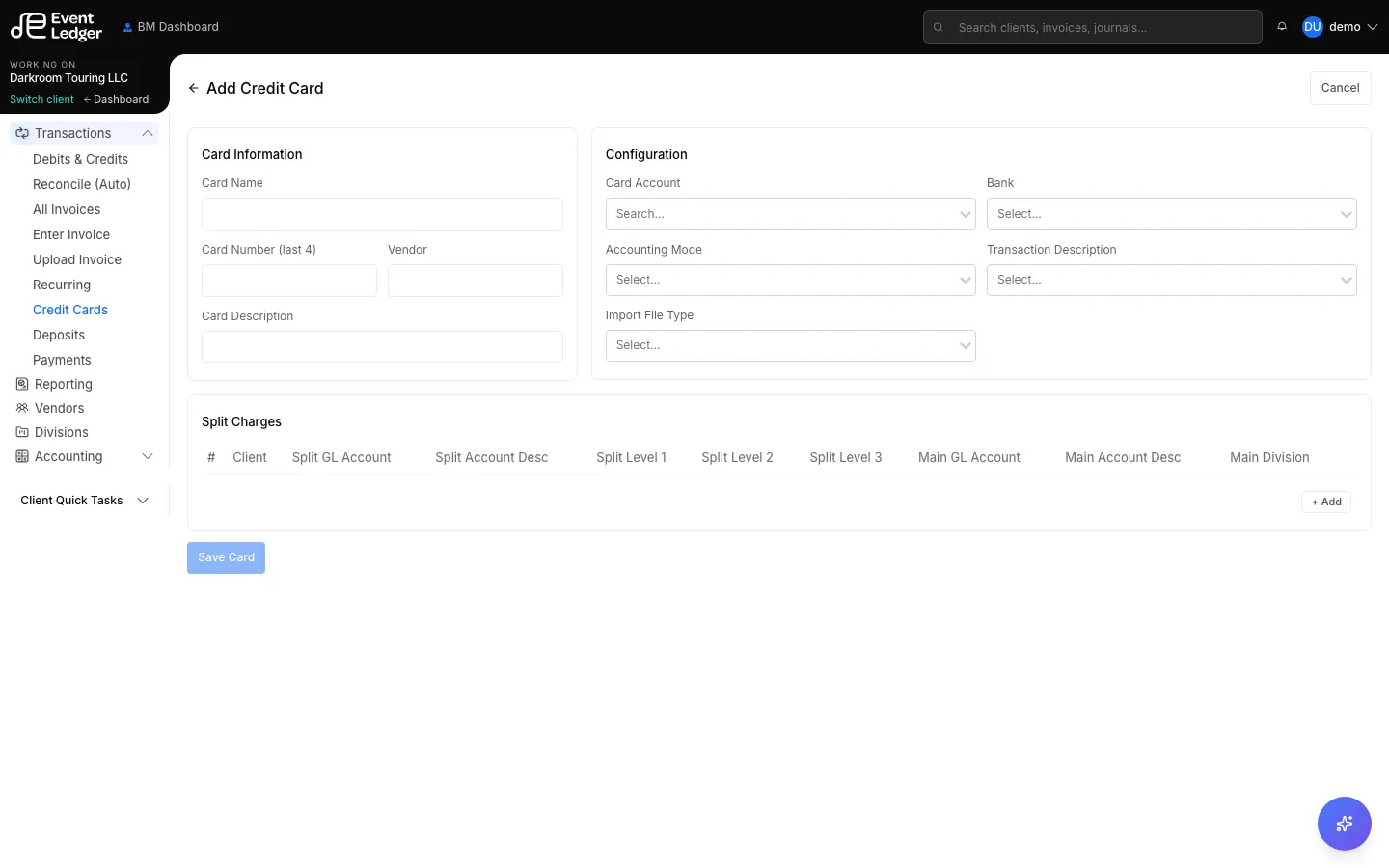
Task: Click the Switch client link
Action: 41,99
